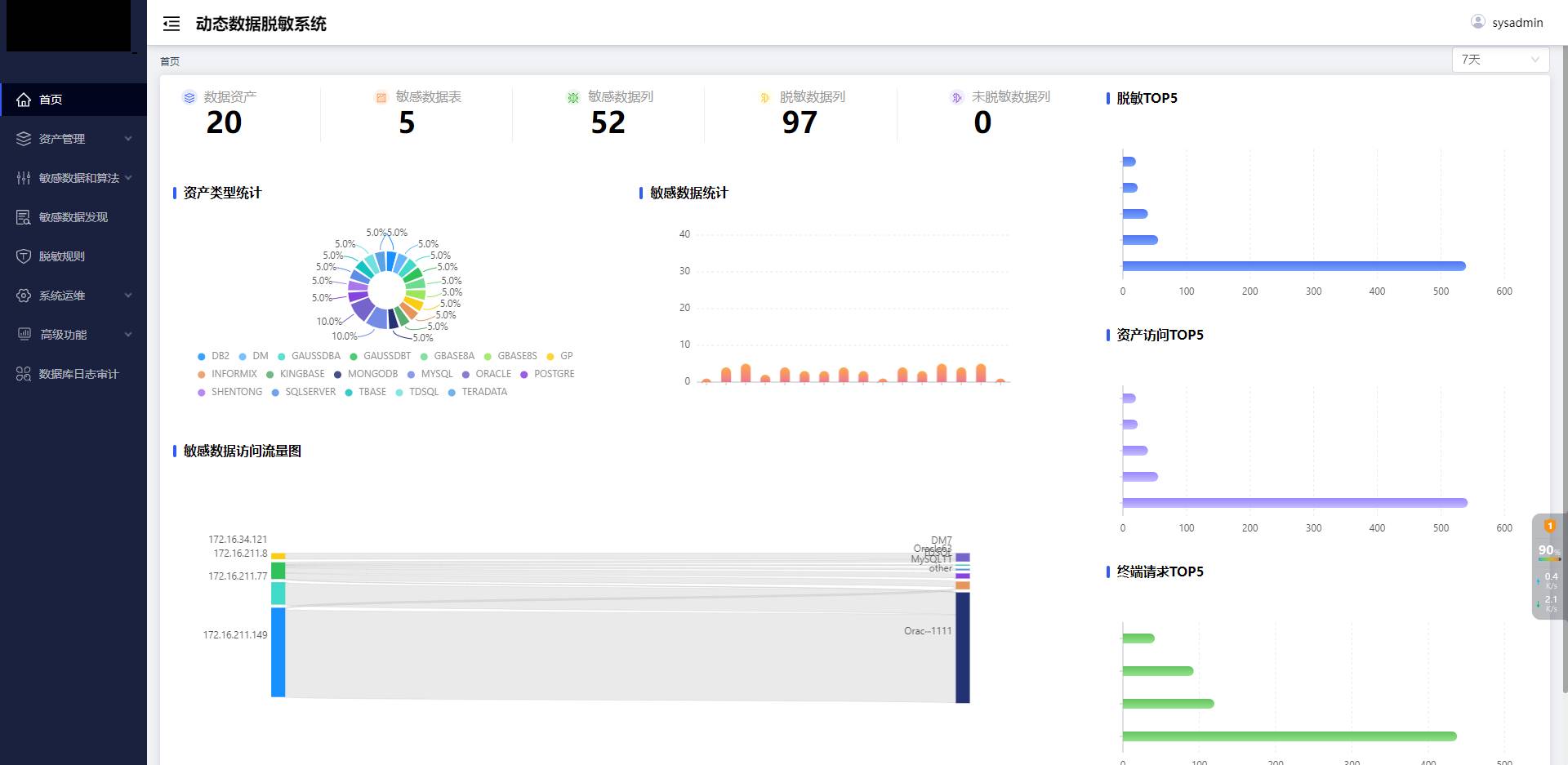Toggle MYSQL legend entry

(430, 374)
